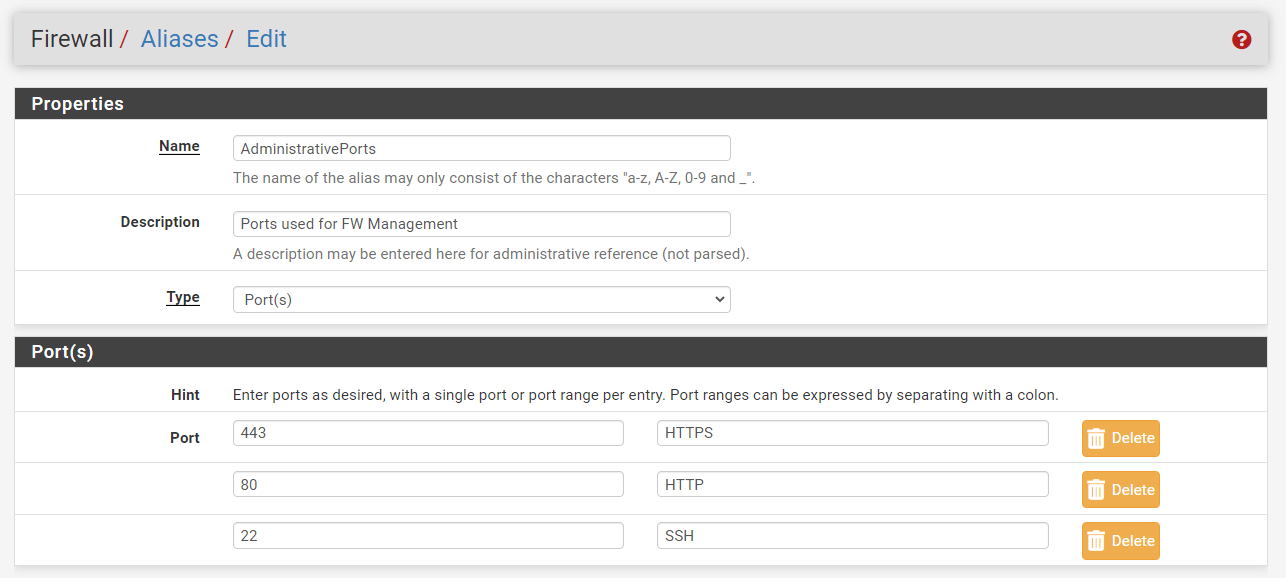Click the underlined Name label
Image resolution: width=1286 pixels, height=578 pixels.
click(x=179, y=146)
